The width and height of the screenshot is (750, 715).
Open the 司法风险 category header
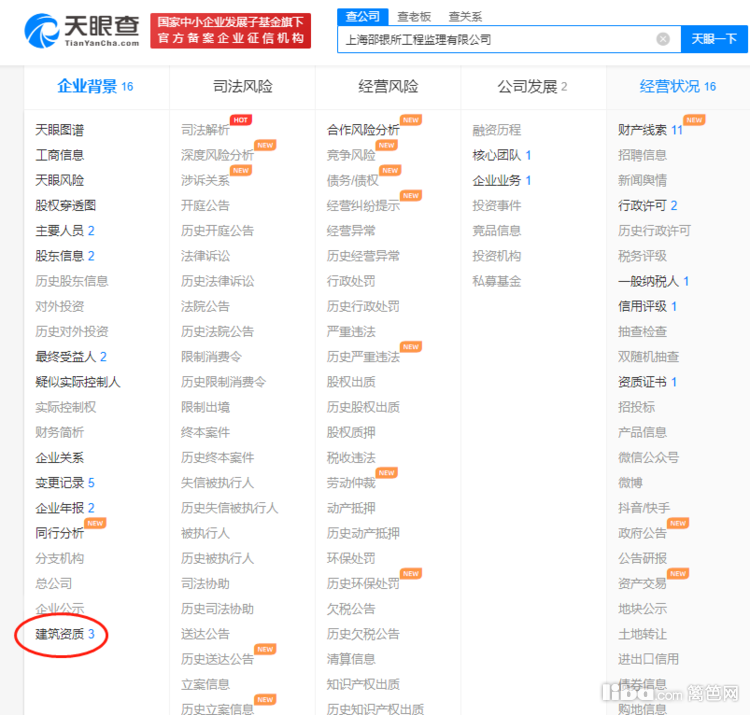(x=242, y=87)
